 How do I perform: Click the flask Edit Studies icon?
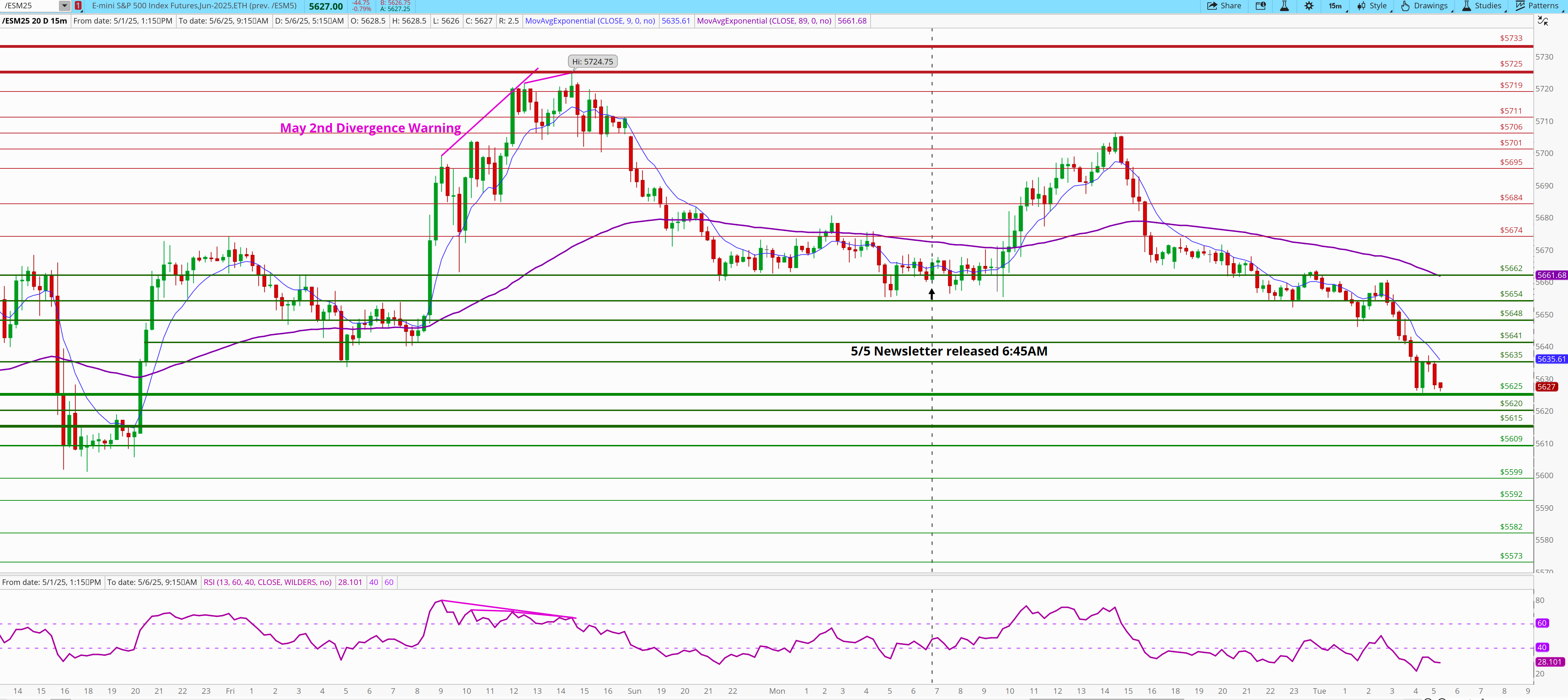tap(1284, 6)
